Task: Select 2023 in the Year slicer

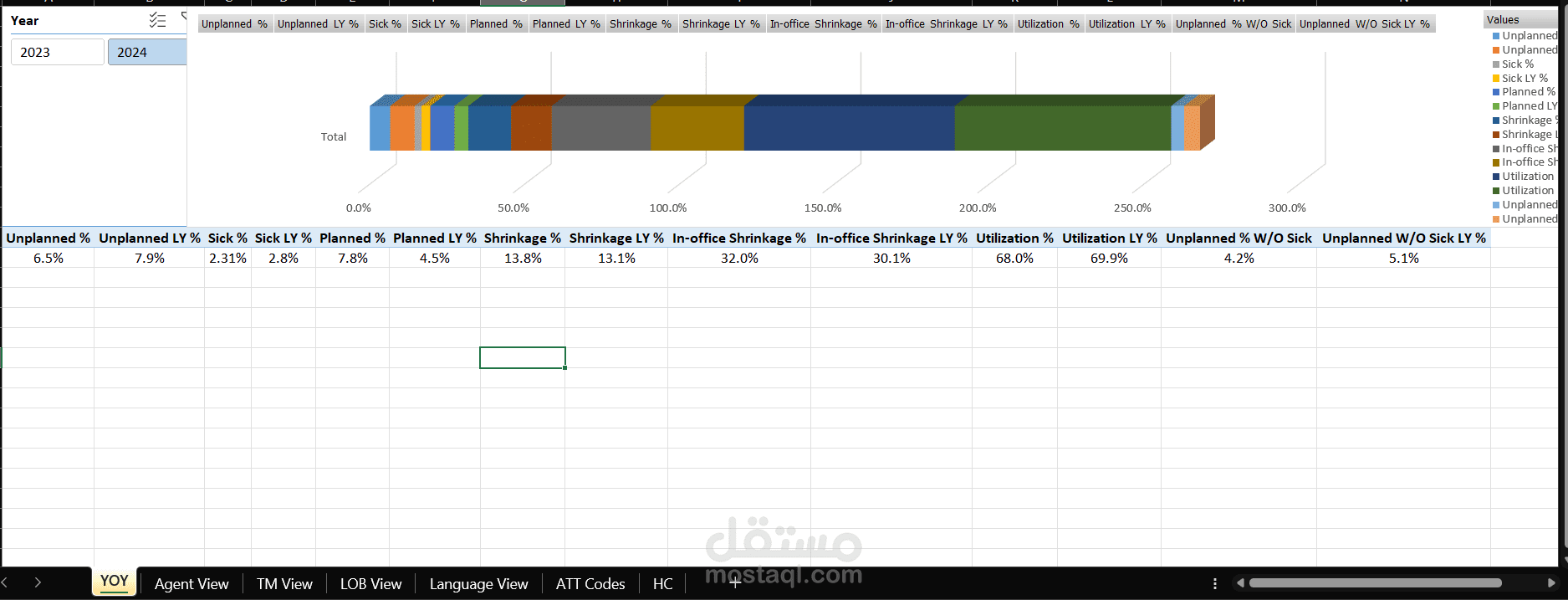Action: (58, 52)
